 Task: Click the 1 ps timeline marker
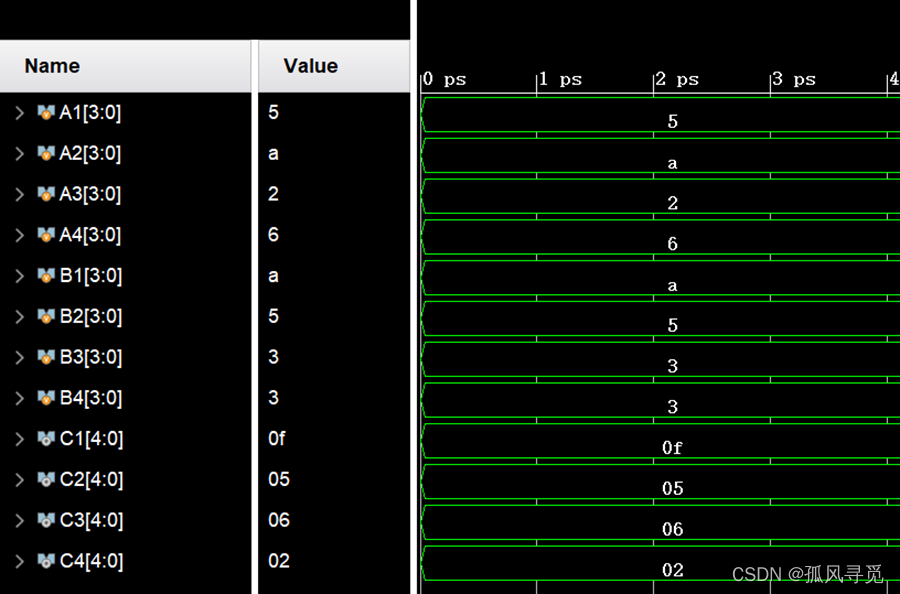[560, 79]
